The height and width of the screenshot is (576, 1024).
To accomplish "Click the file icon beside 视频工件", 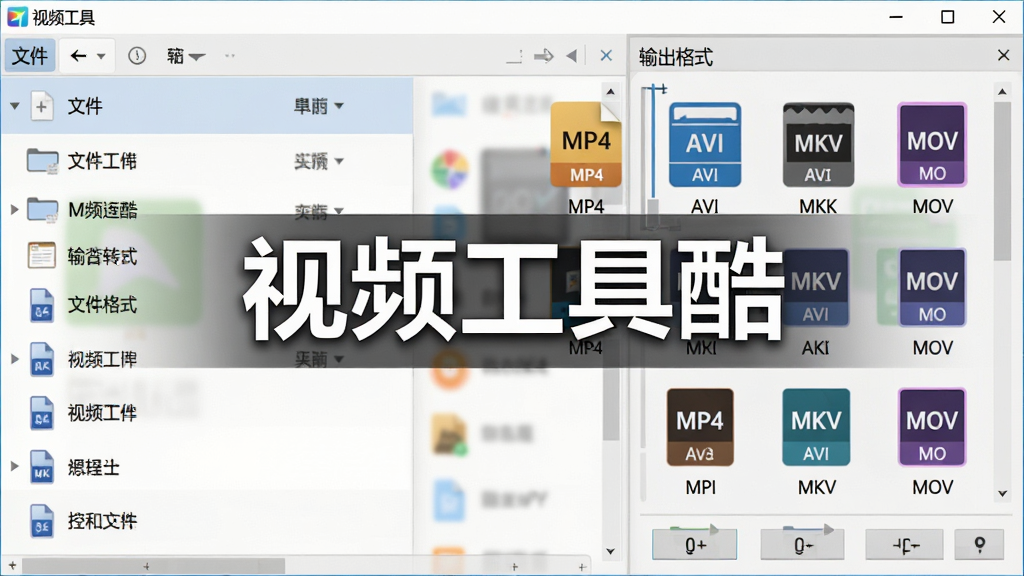I will point(42,413).
